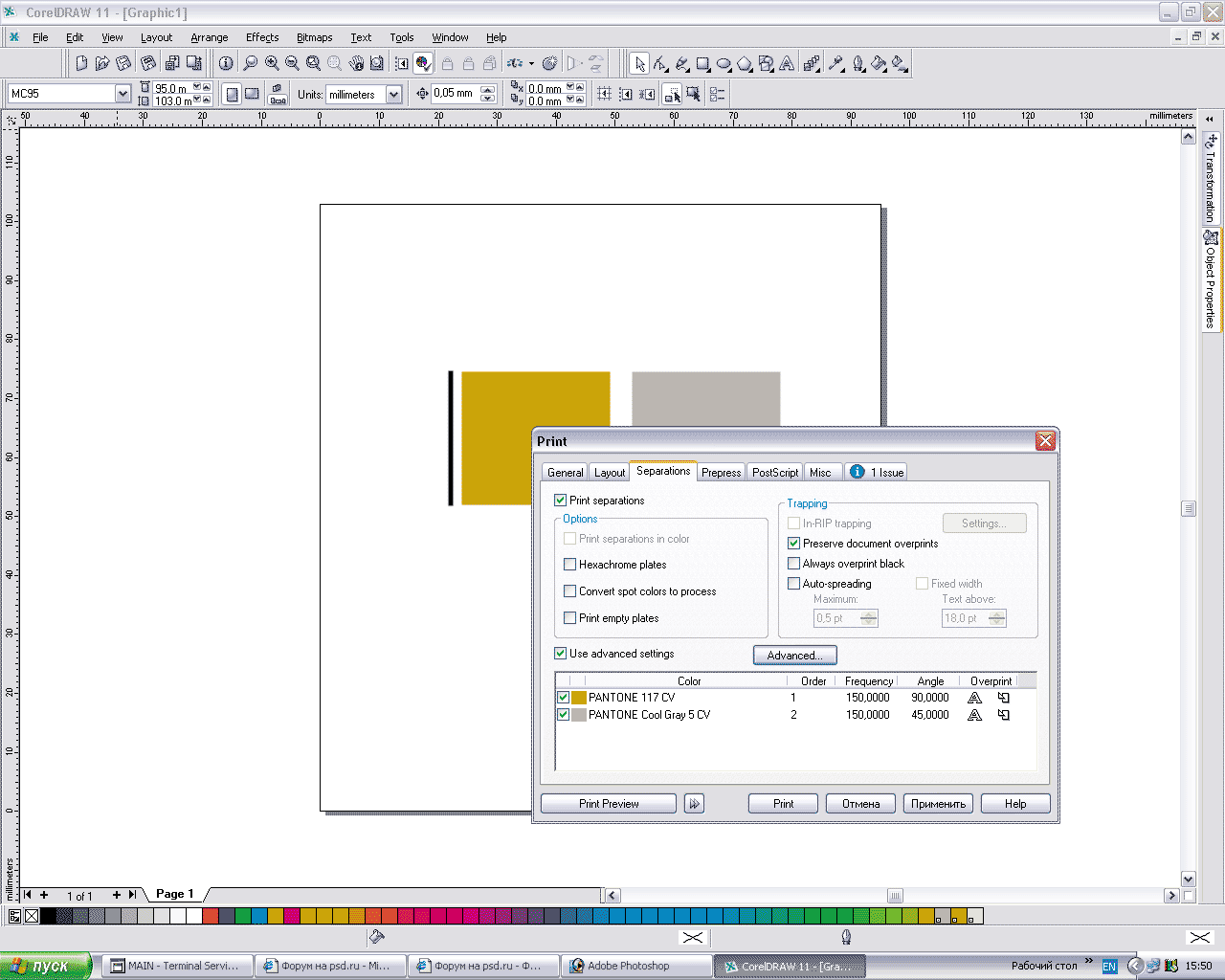
Task: Click the Page 1 tab
Action: pos(175,894)
